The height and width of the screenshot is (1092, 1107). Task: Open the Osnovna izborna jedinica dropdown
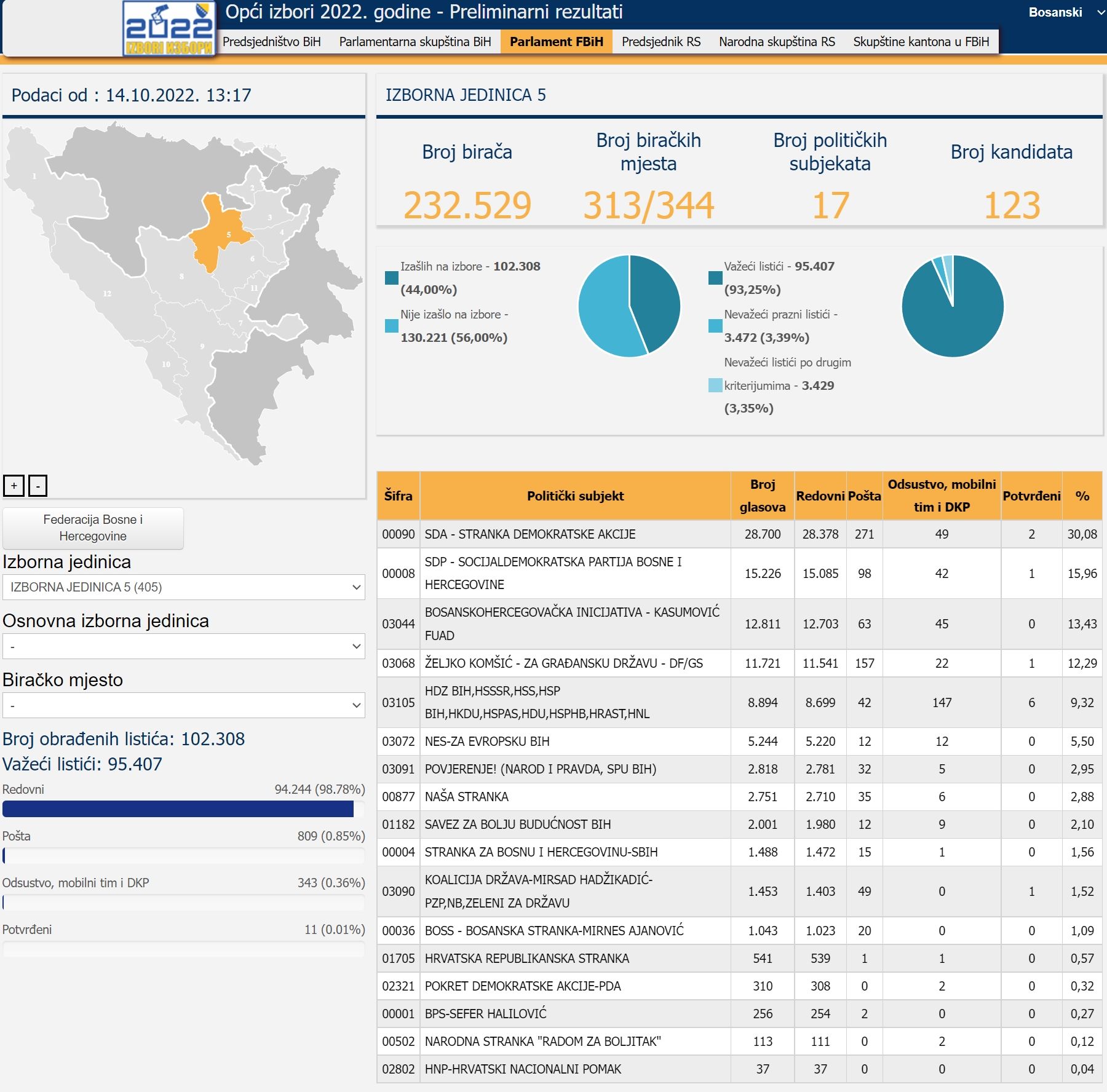click(x=183, y=646)
